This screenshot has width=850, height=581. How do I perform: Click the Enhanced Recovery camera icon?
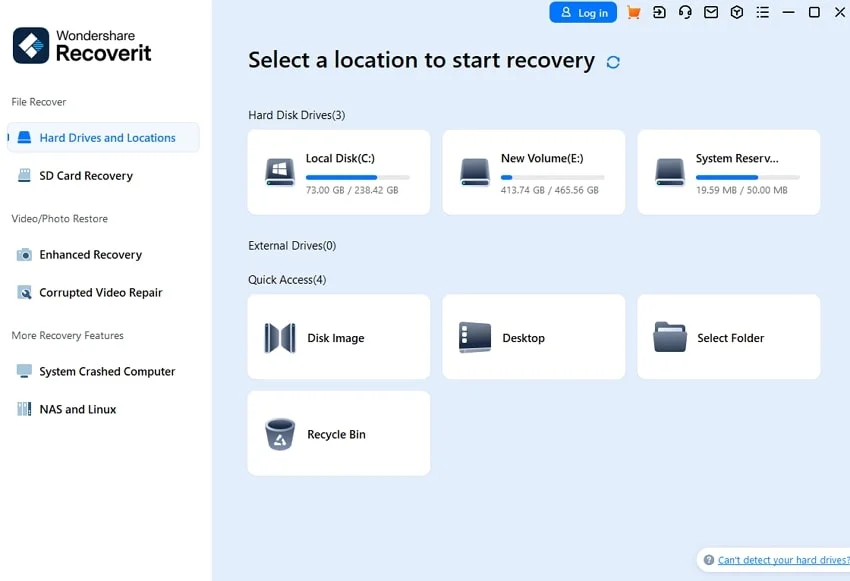[x=24, y=254]
